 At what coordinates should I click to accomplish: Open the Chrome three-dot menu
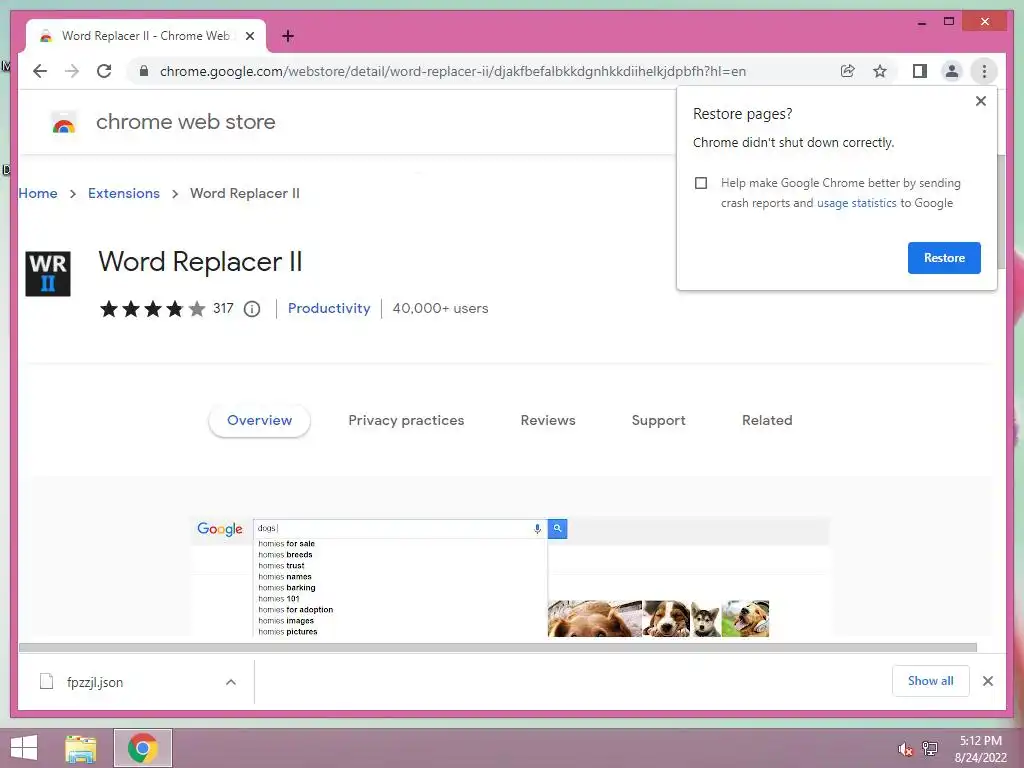[984, 71]
